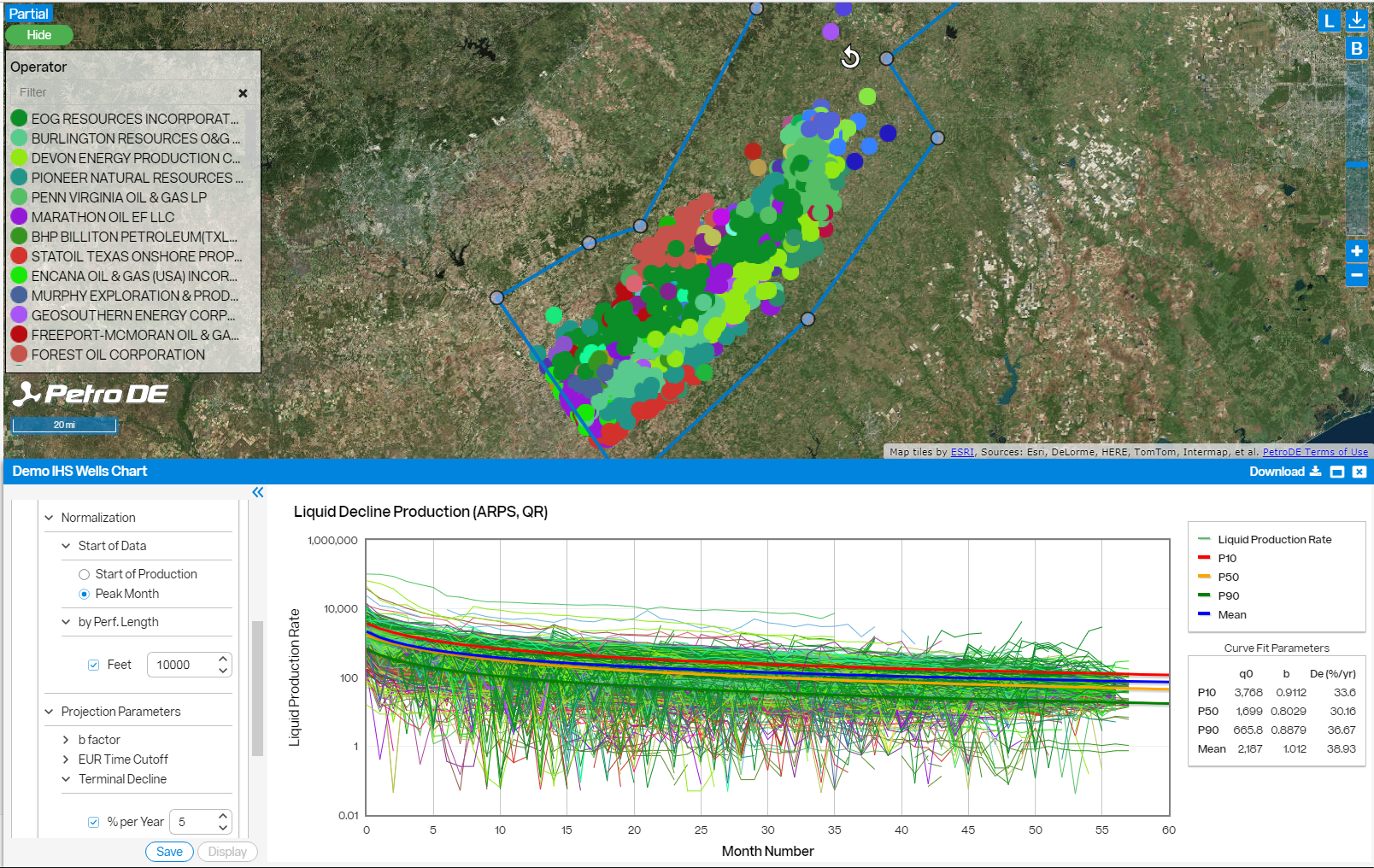Select BURLINGTON RESOURCES O&G operator
This screenshot has height=868, width=1374.
click(x=136, y=138)
